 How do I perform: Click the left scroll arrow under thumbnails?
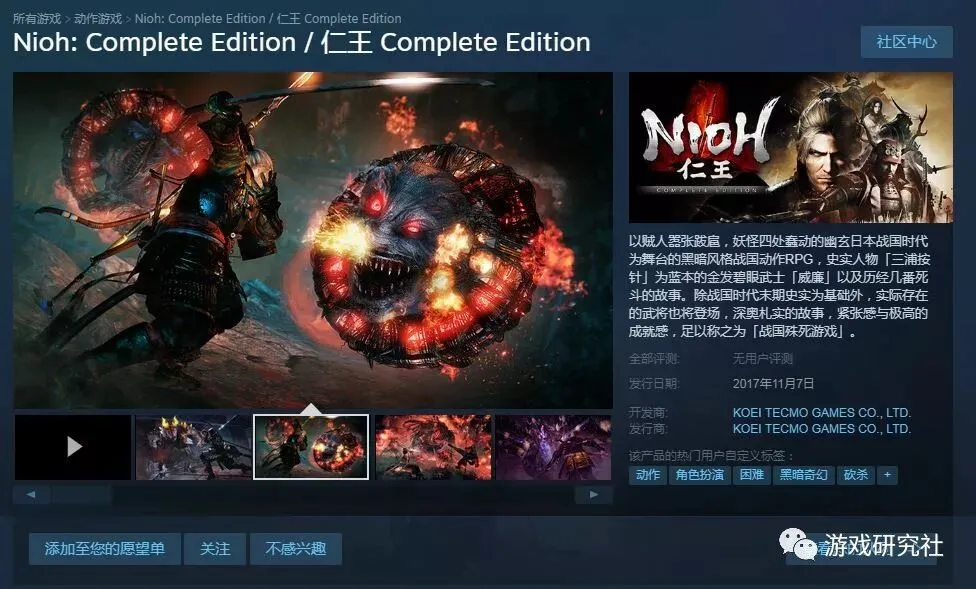pyautogui.click(x=31, y=495)
